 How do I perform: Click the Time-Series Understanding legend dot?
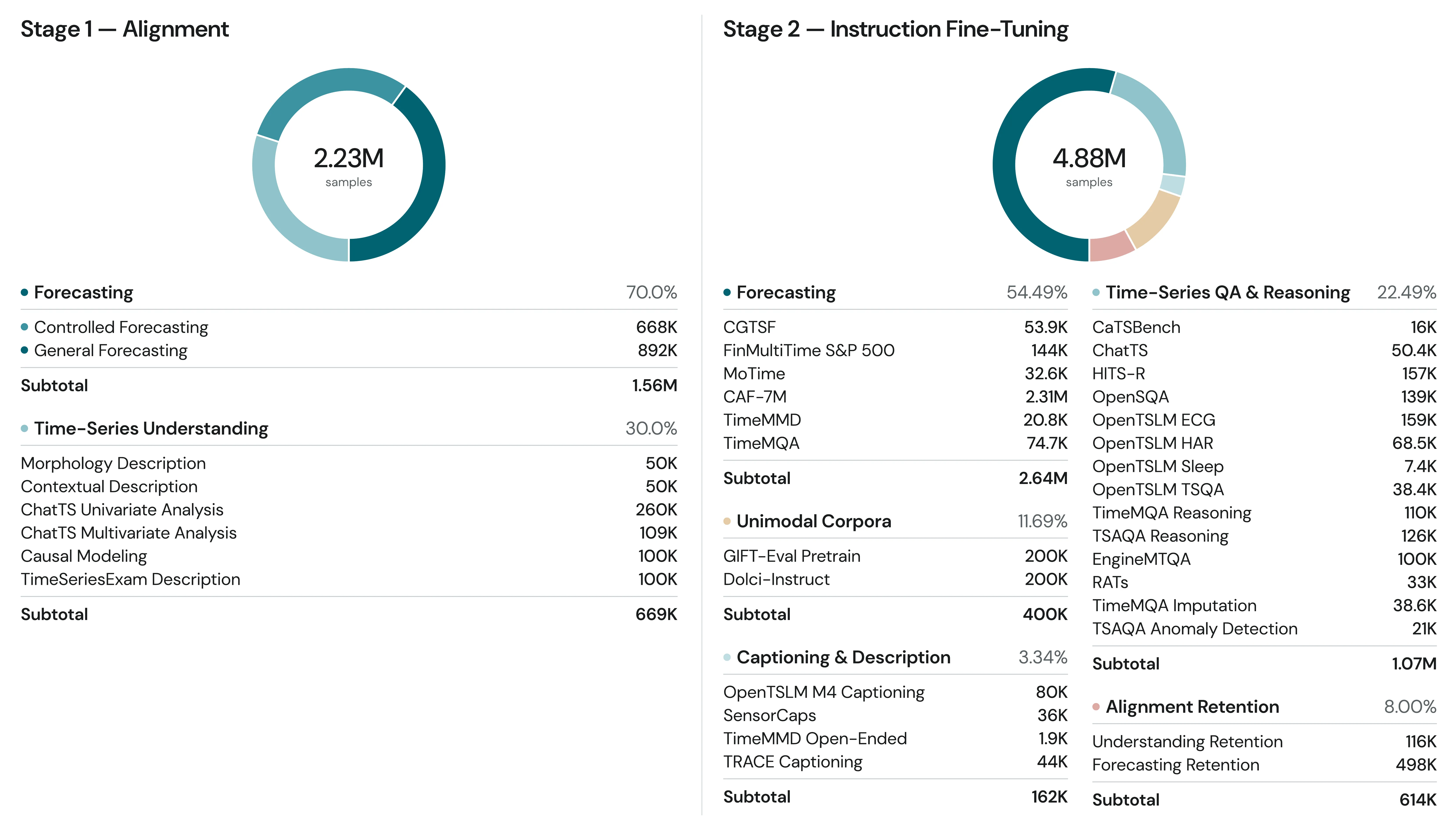click(25, 429)
